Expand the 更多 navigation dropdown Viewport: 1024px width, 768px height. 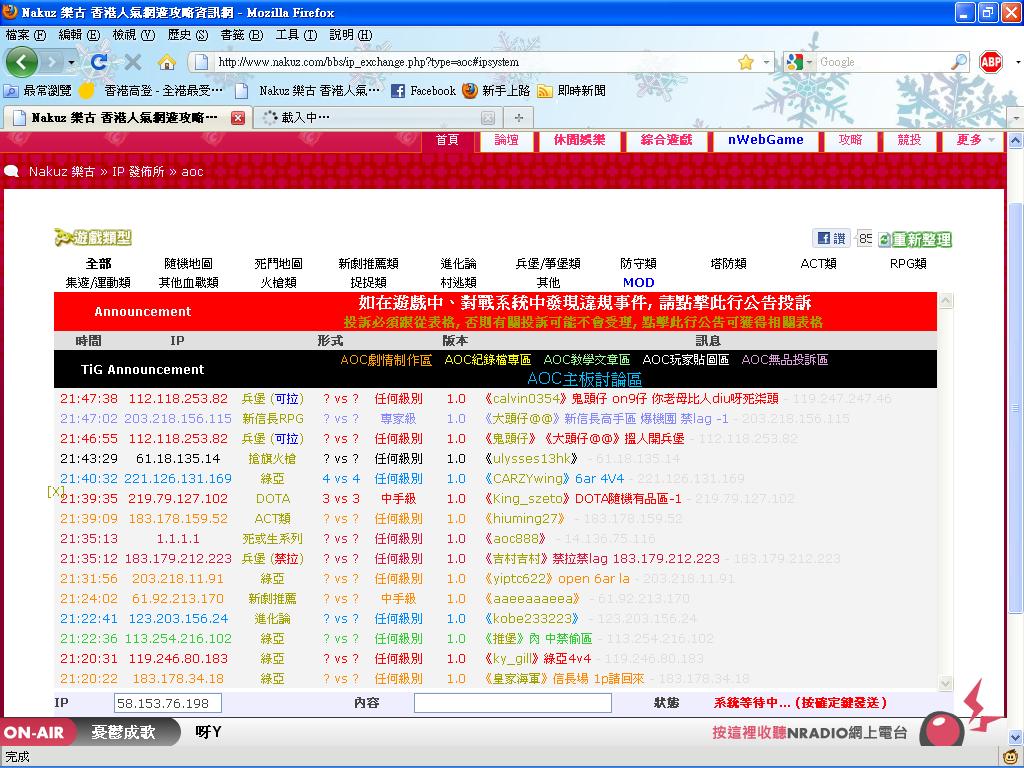(x=977, y=140)
